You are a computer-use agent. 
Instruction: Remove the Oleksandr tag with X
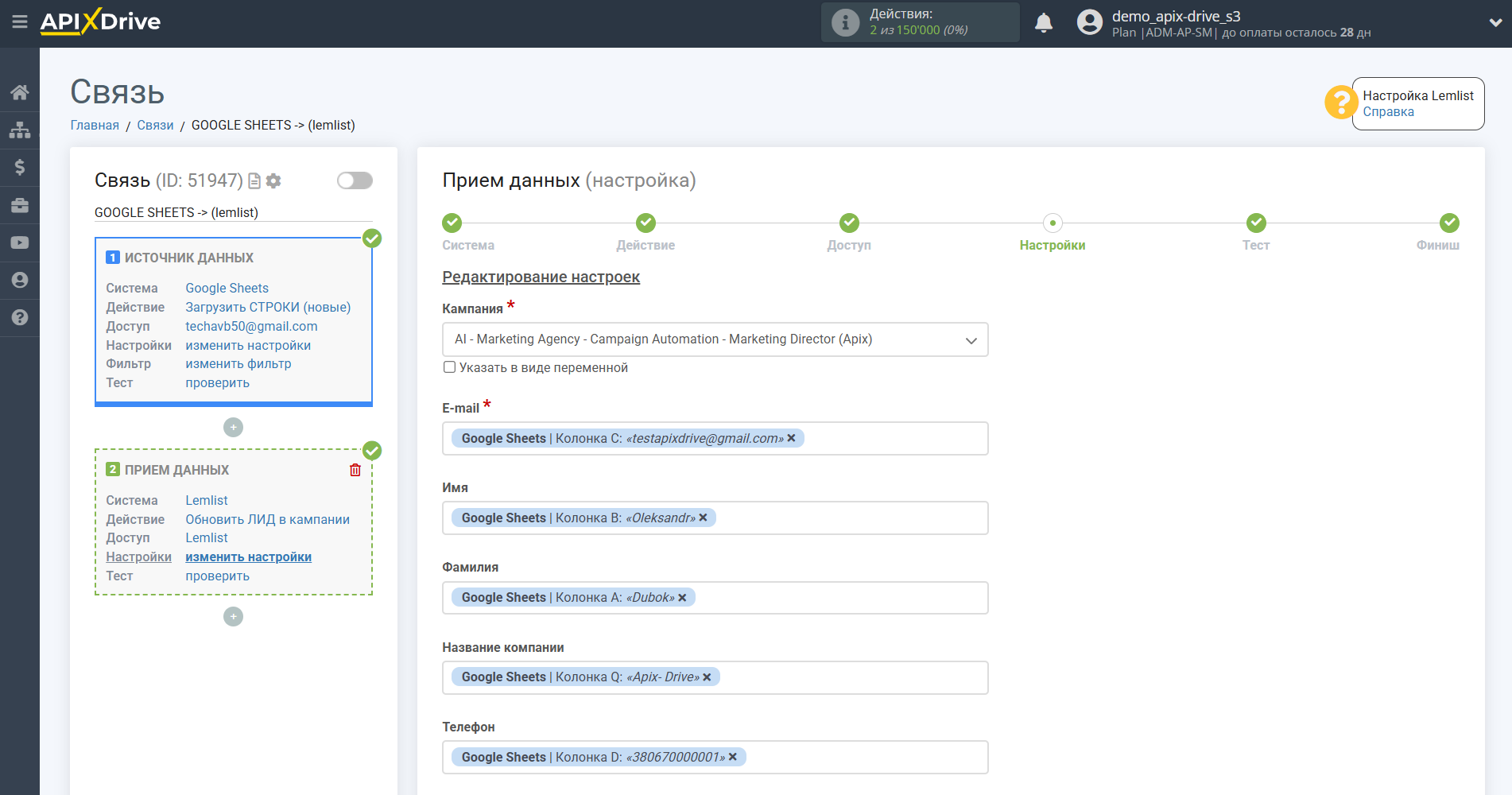(x=703, y=518)
